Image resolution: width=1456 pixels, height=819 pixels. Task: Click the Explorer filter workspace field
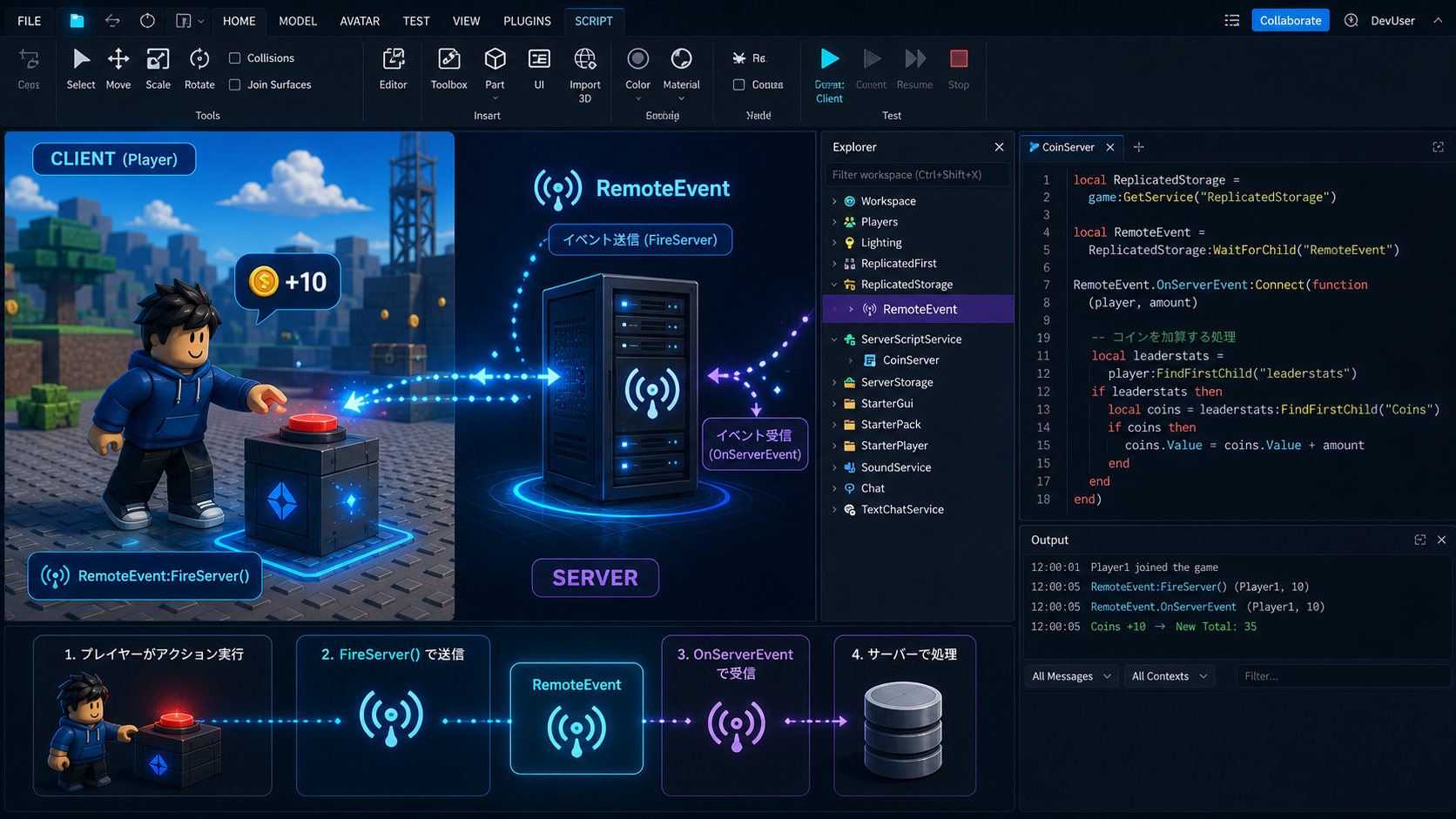point(917,175)
